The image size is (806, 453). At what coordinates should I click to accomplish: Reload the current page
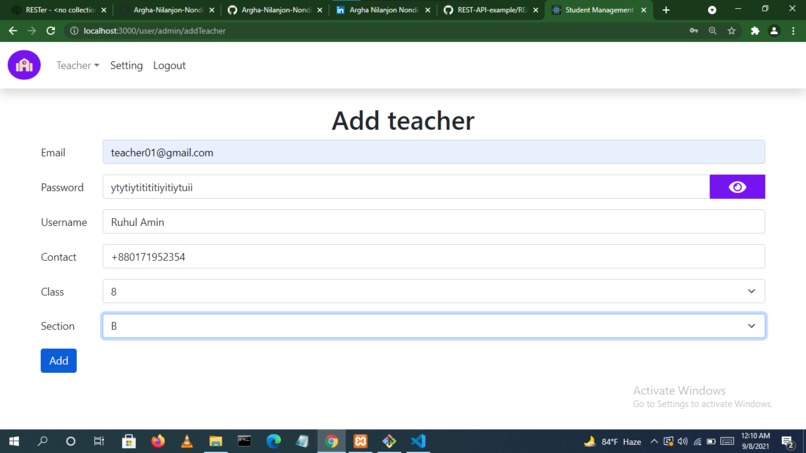pyautogui.click(x=50, y=31)
